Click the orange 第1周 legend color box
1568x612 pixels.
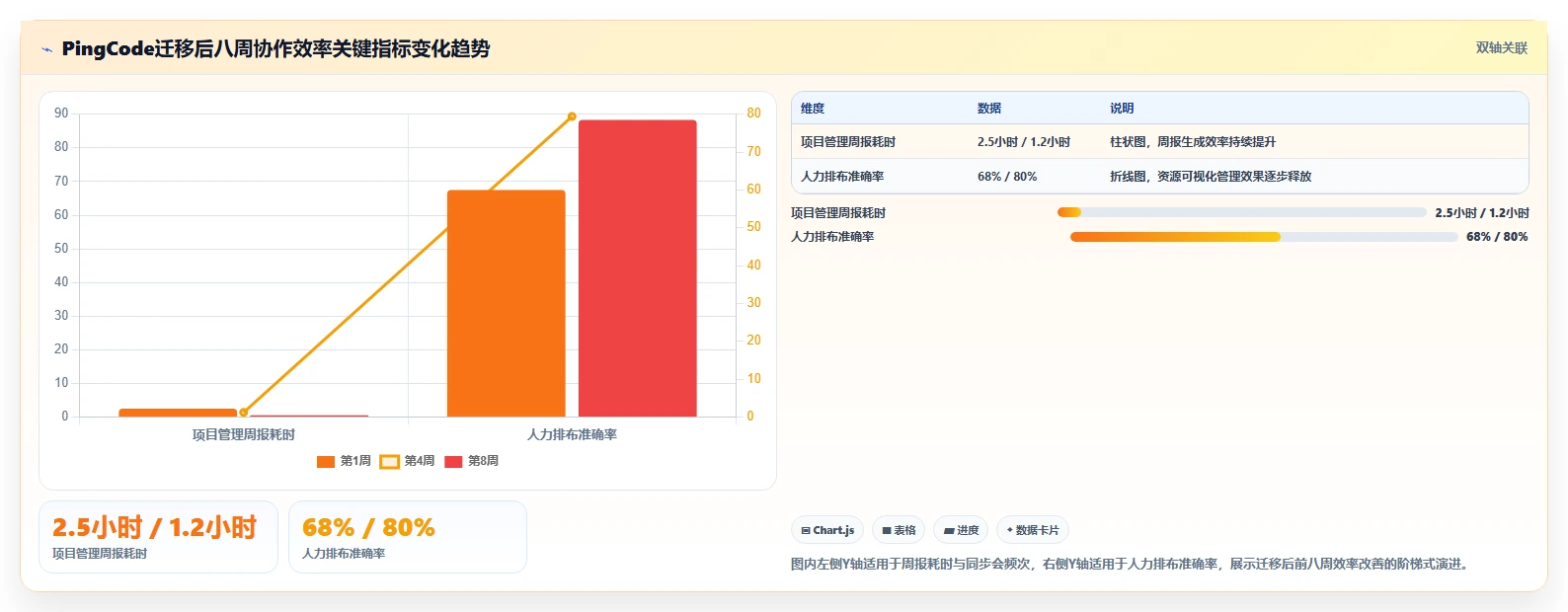tap(326, 462)
